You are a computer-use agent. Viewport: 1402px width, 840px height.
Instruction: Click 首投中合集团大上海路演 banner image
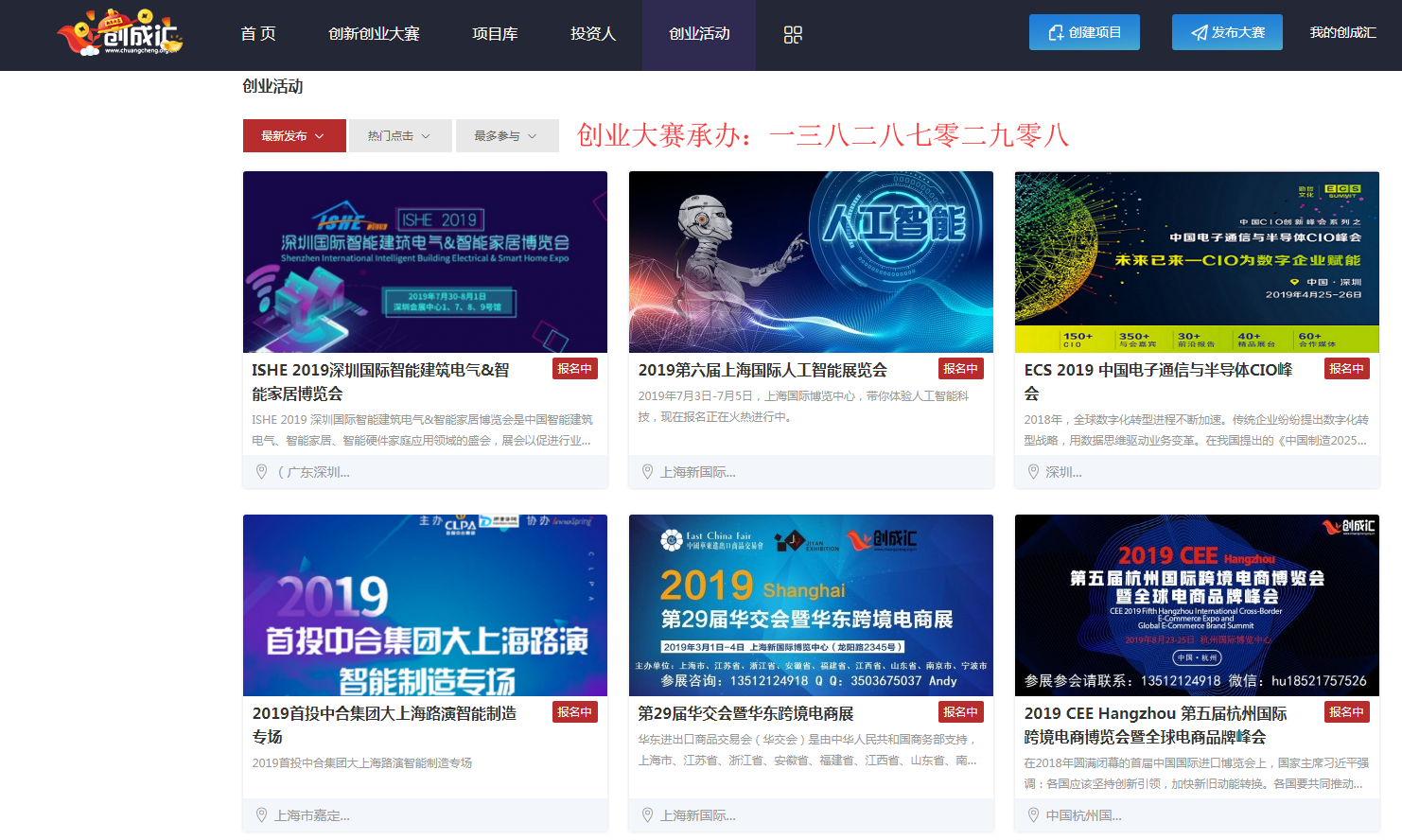coord(425,605)
